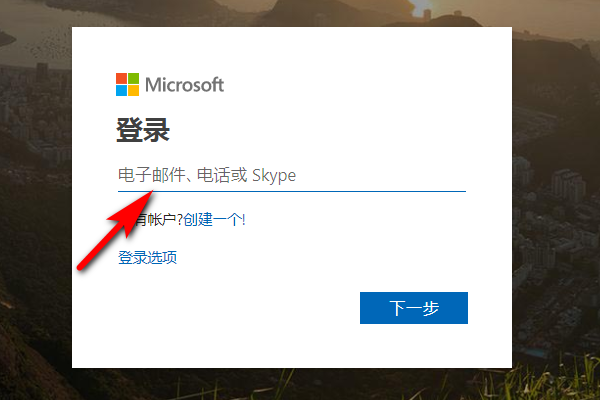Click the sun glare above the dialog
The image size is (600, 400).
point(425,10)
